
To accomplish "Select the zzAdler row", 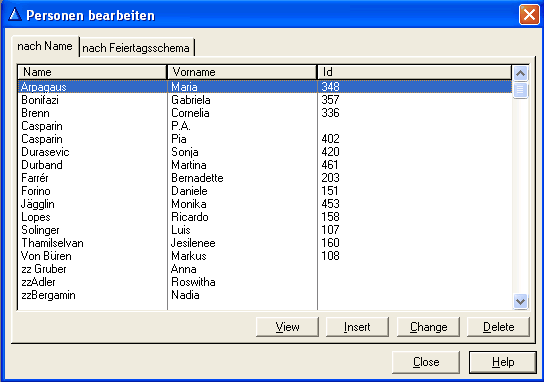I will (265, 282).
